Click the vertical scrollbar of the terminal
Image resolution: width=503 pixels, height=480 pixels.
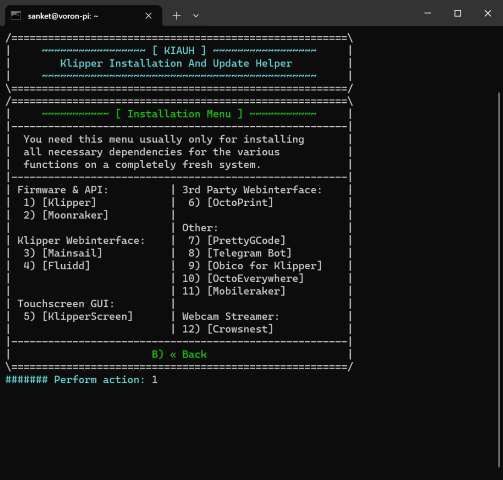(x=499, y=280)
